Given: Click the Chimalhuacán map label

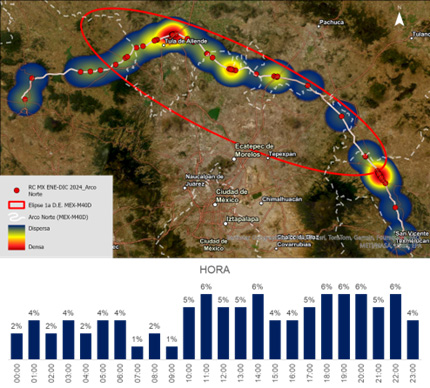Looking at the screenshot, I should point(282,199).
